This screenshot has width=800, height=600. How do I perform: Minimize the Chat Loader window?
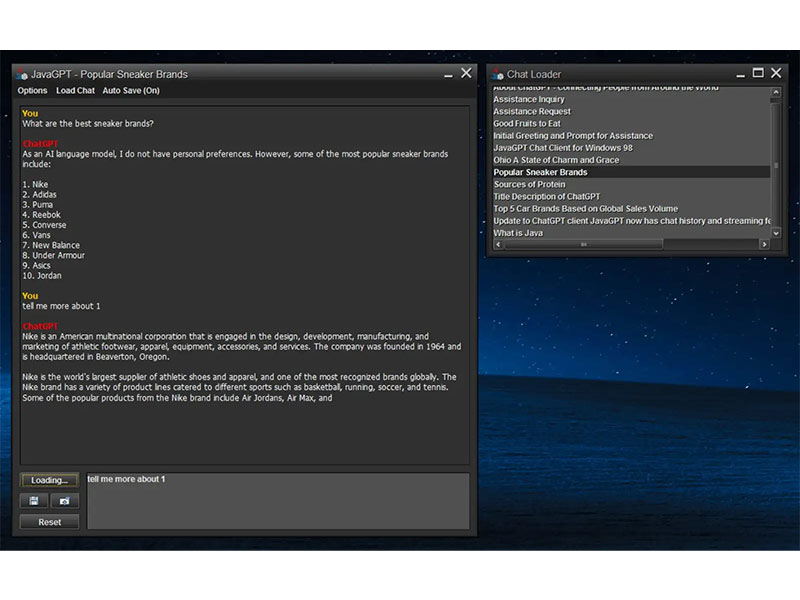(740, 74)
